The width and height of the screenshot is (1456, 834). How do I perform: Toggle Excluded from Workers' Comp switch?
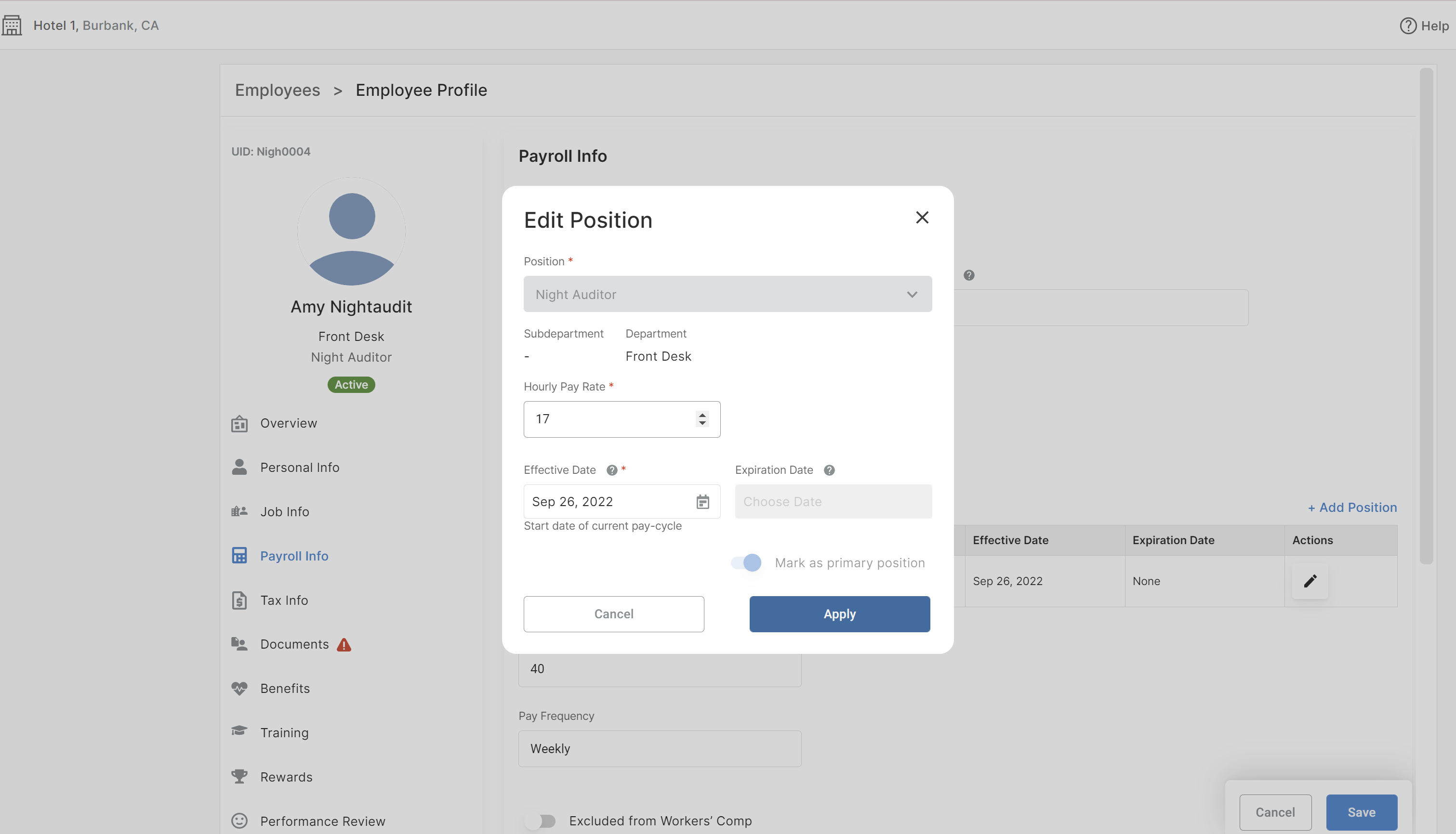pyautogui.click(x=541, y=821)
